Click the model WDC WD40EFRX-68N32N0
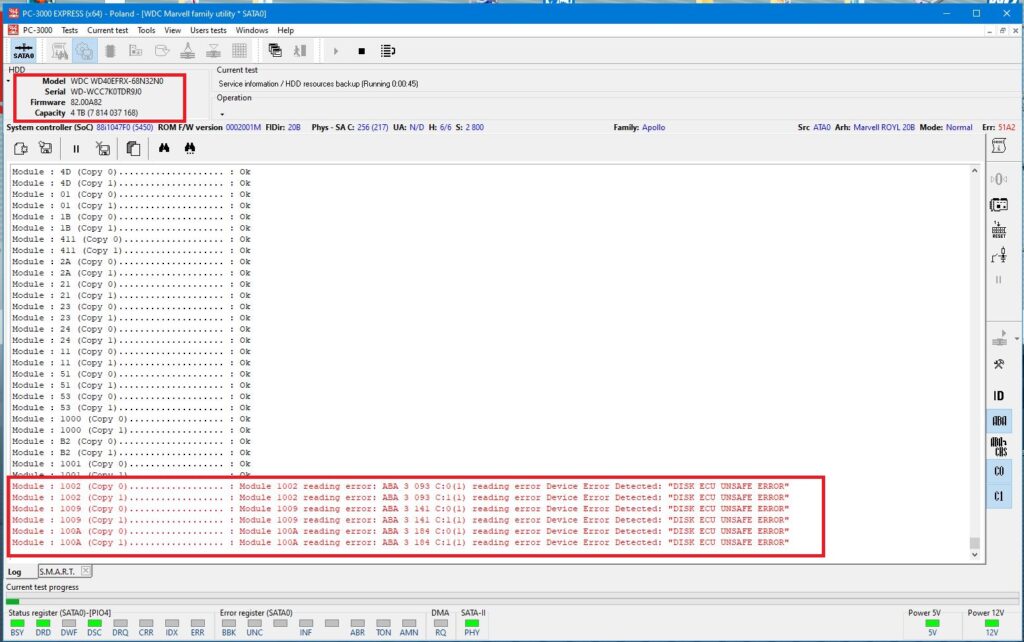This screenshot has height=642, width=1024. (x=117, y=81)
